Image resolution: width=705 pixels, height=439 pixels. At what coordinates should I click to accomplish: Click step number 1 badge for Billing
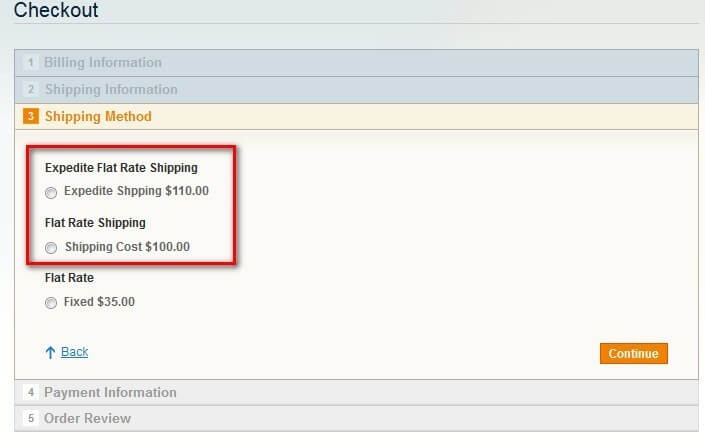[x=31, y=63]
